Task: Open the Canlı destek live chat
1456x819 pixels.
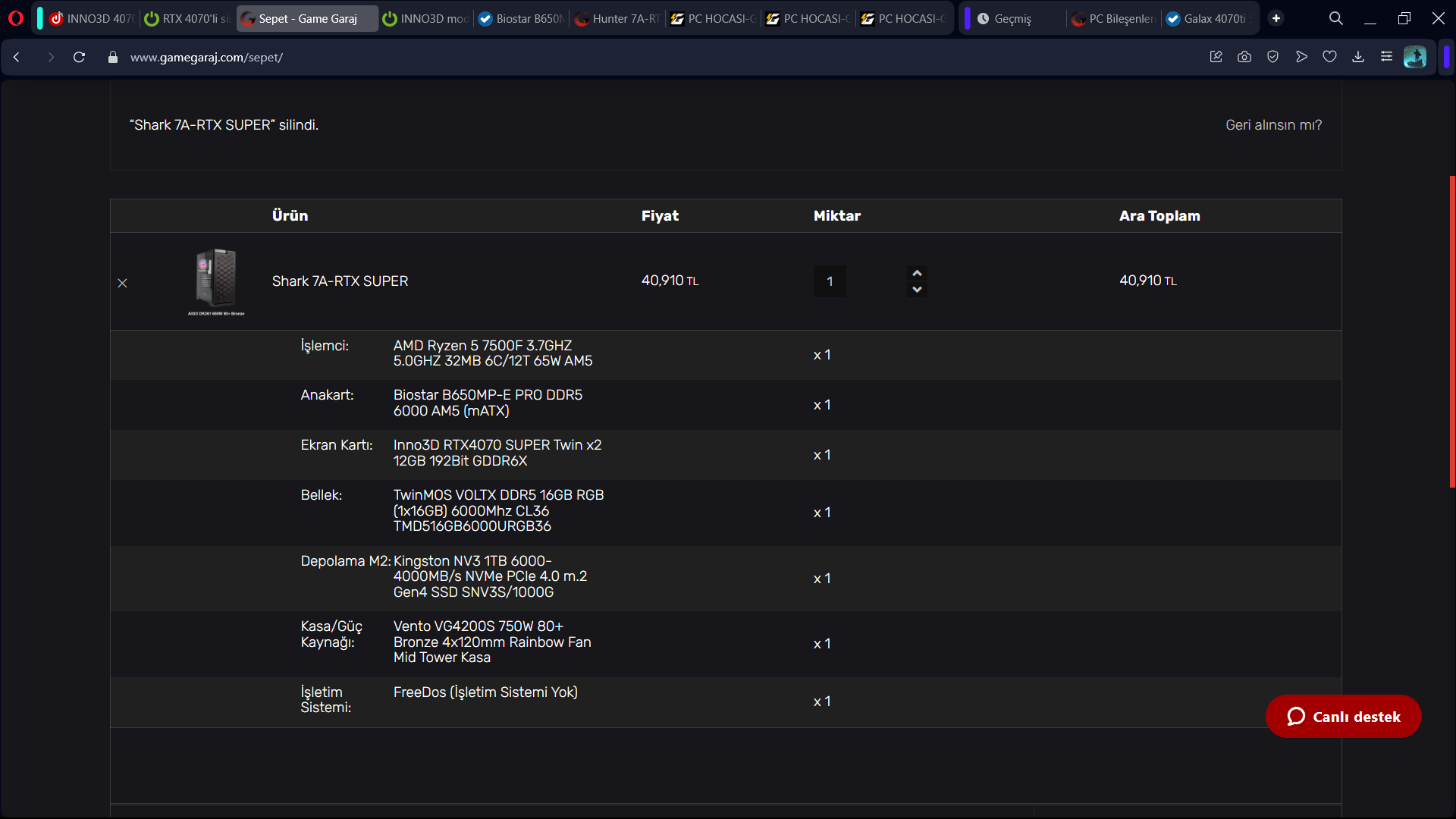Action: [1343, 717]
